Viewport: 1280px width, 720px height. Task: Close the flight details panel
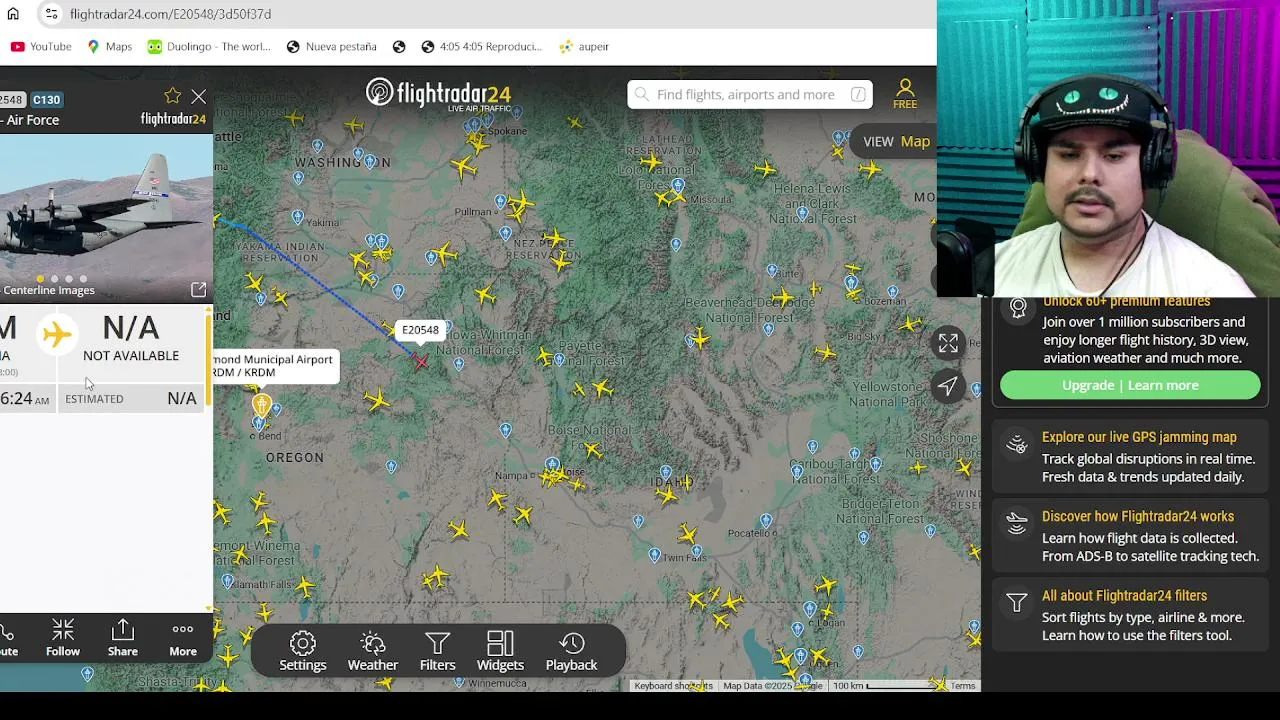point(198,96)
